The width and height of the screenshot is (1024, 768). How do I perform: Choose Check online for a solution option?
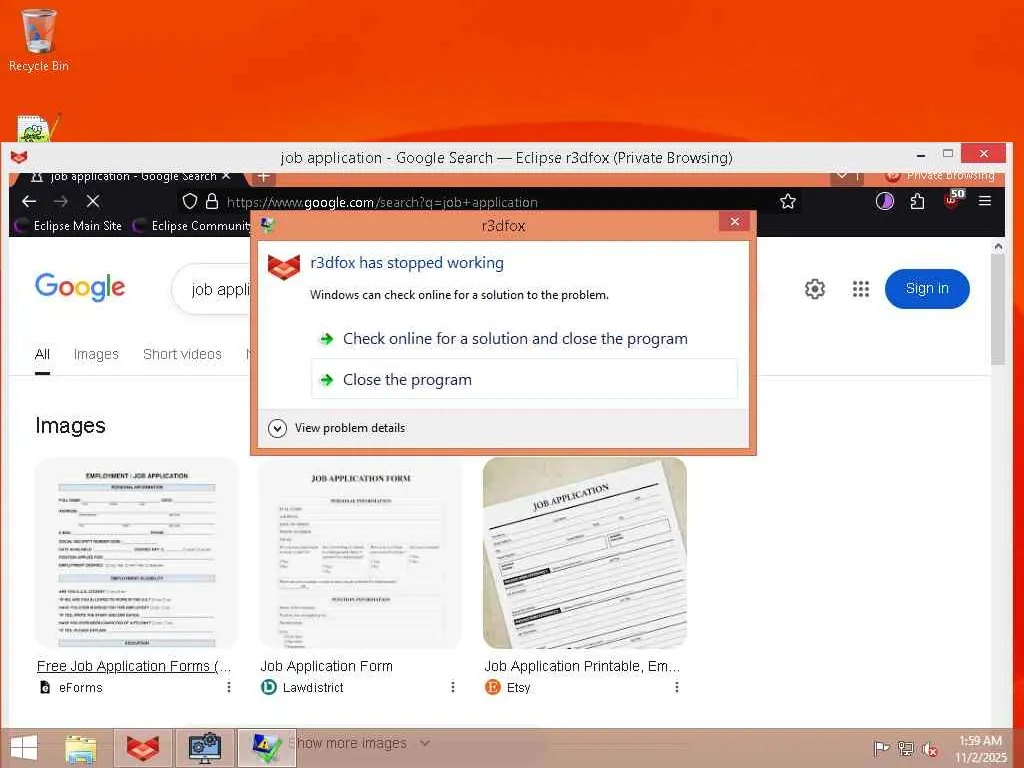click(524, 338)
